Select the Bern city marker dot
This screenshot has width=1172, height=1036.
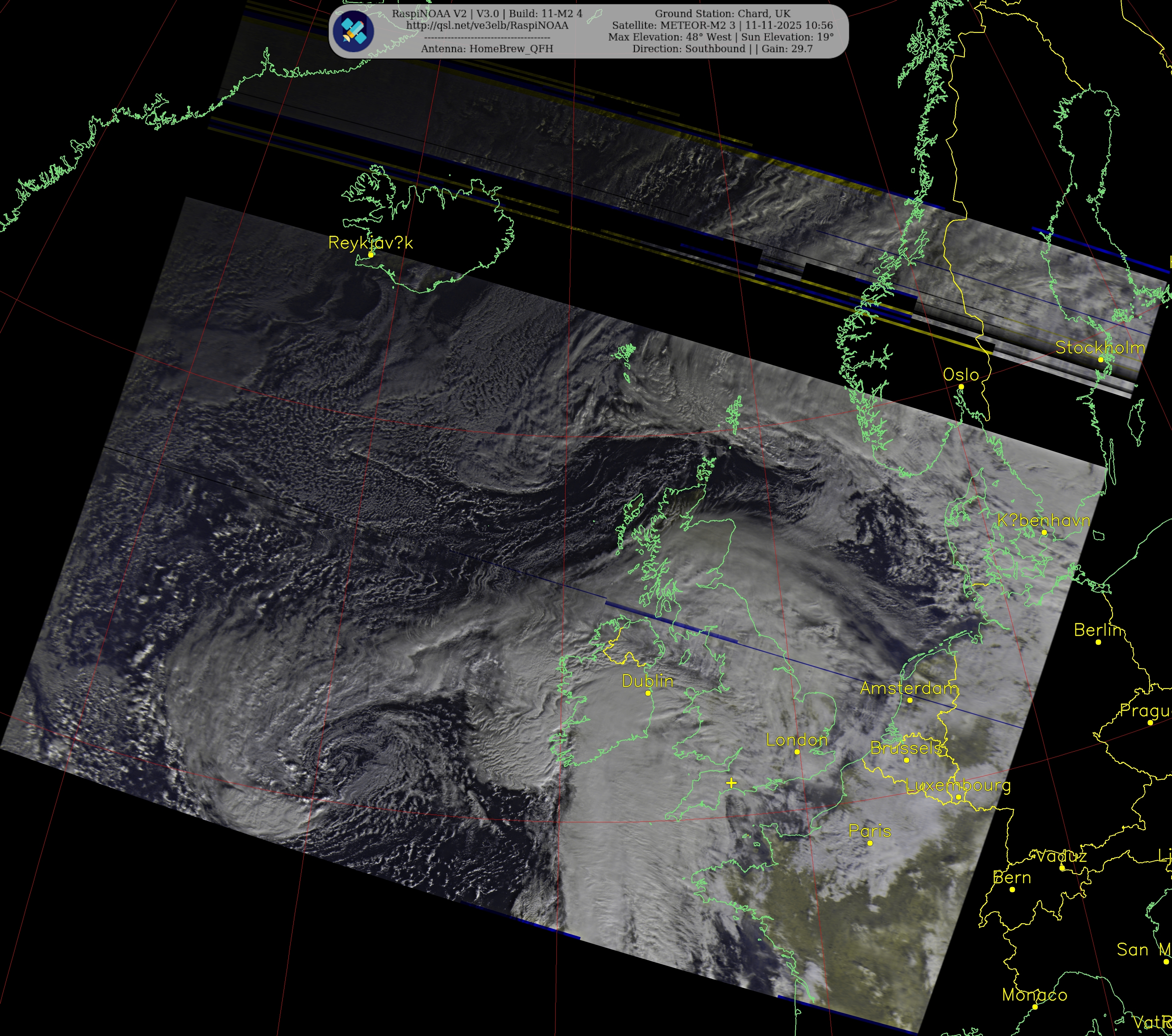(x=1012, y=890)
